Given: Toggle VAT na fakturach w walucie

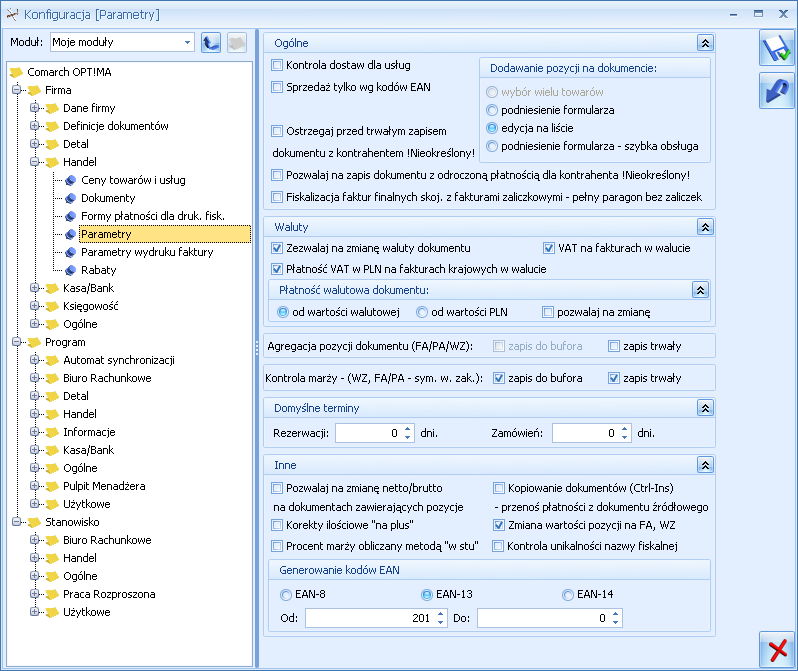Looking at the screenshot, I should [549, 248].
